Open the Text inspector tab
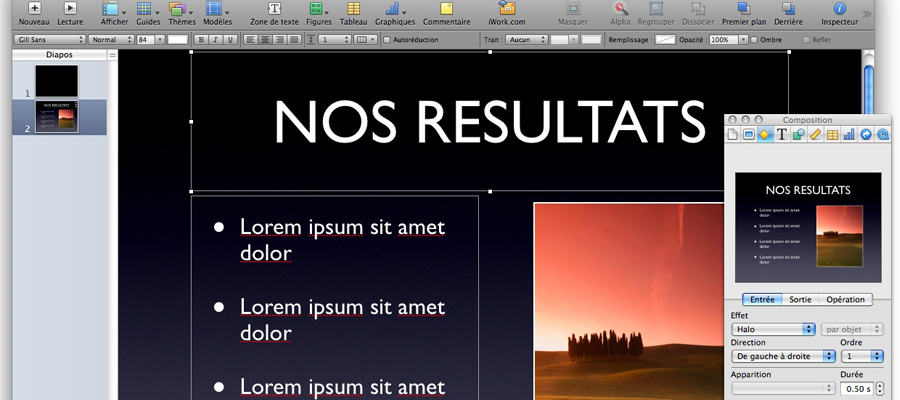900x400 pixels. point(781,134)
